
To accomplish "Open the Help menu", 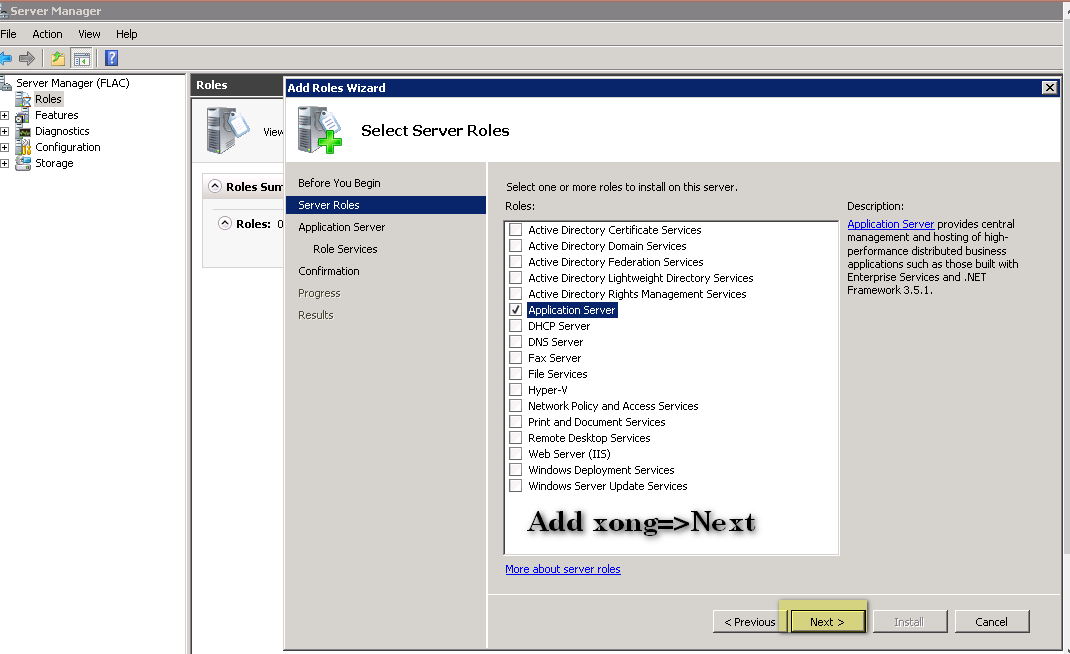I will click(126, 34).
